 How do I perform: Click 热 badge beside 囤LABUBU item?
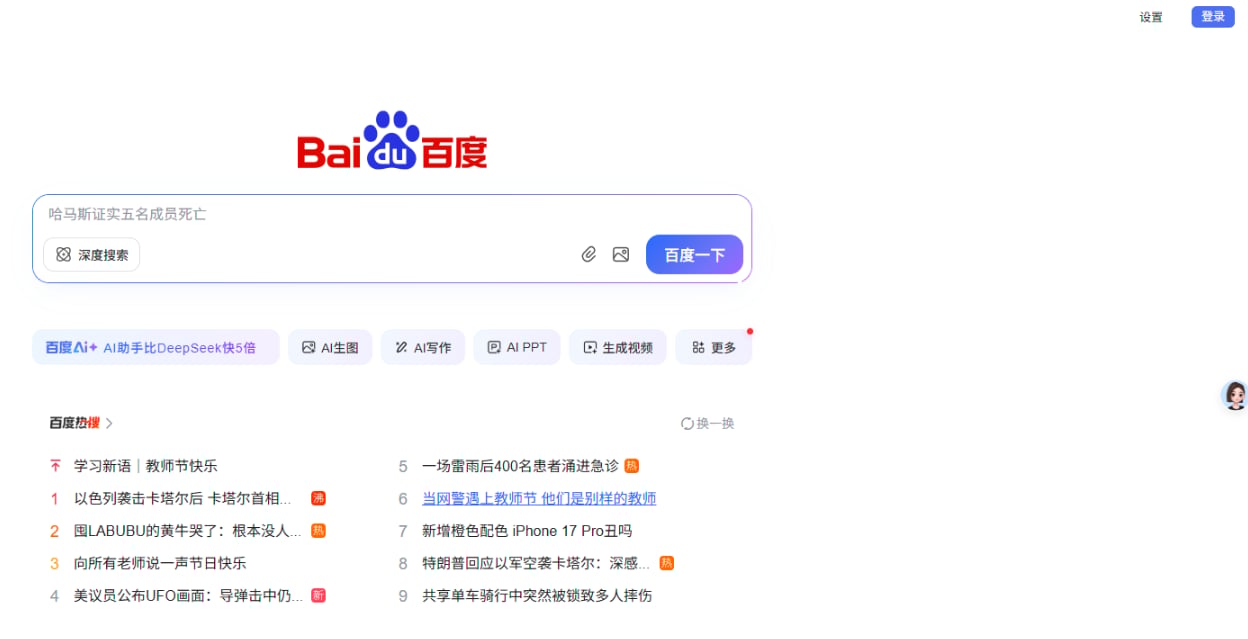coord(318,530)
